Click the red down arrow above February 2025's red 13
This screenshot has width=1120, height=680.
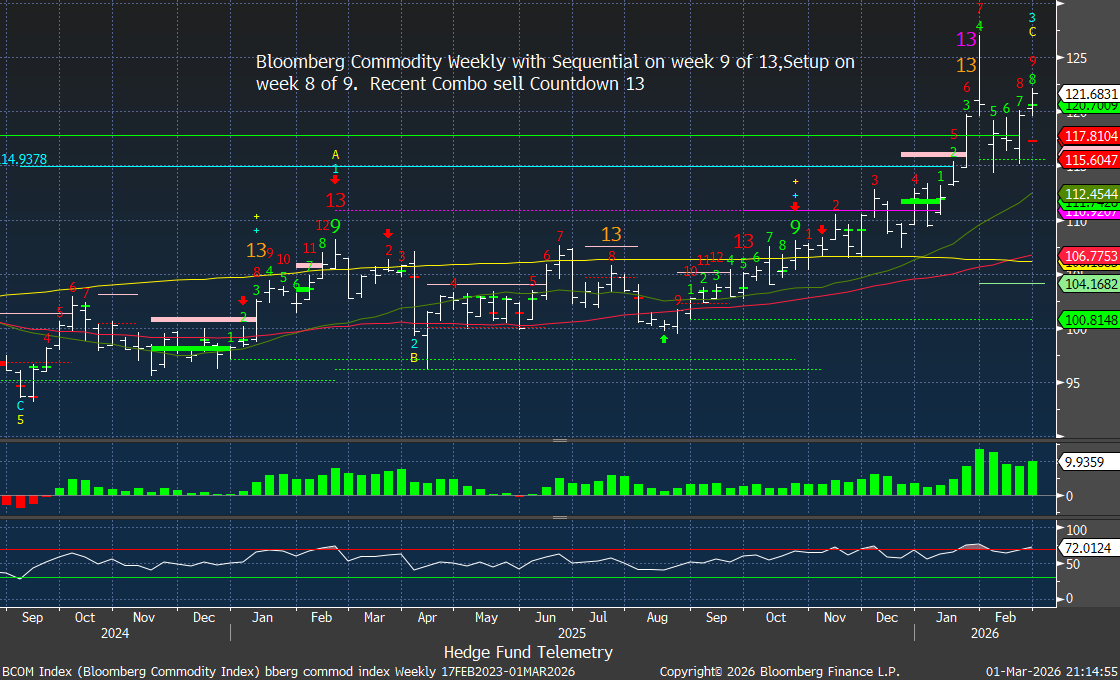[x=336, y=180]
